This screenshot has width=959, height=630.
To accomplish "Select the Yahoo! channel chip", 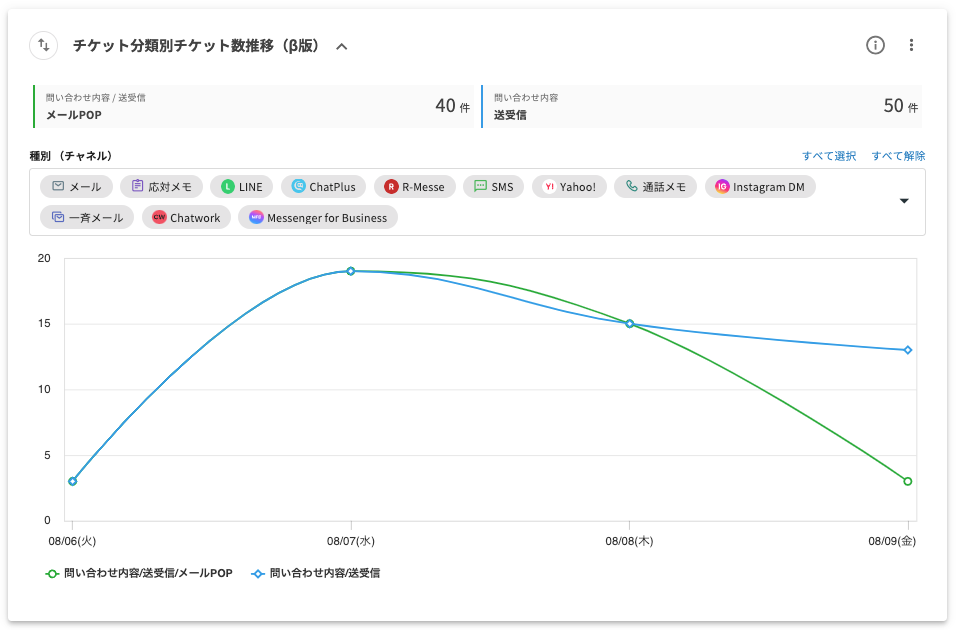I will 570,187.
